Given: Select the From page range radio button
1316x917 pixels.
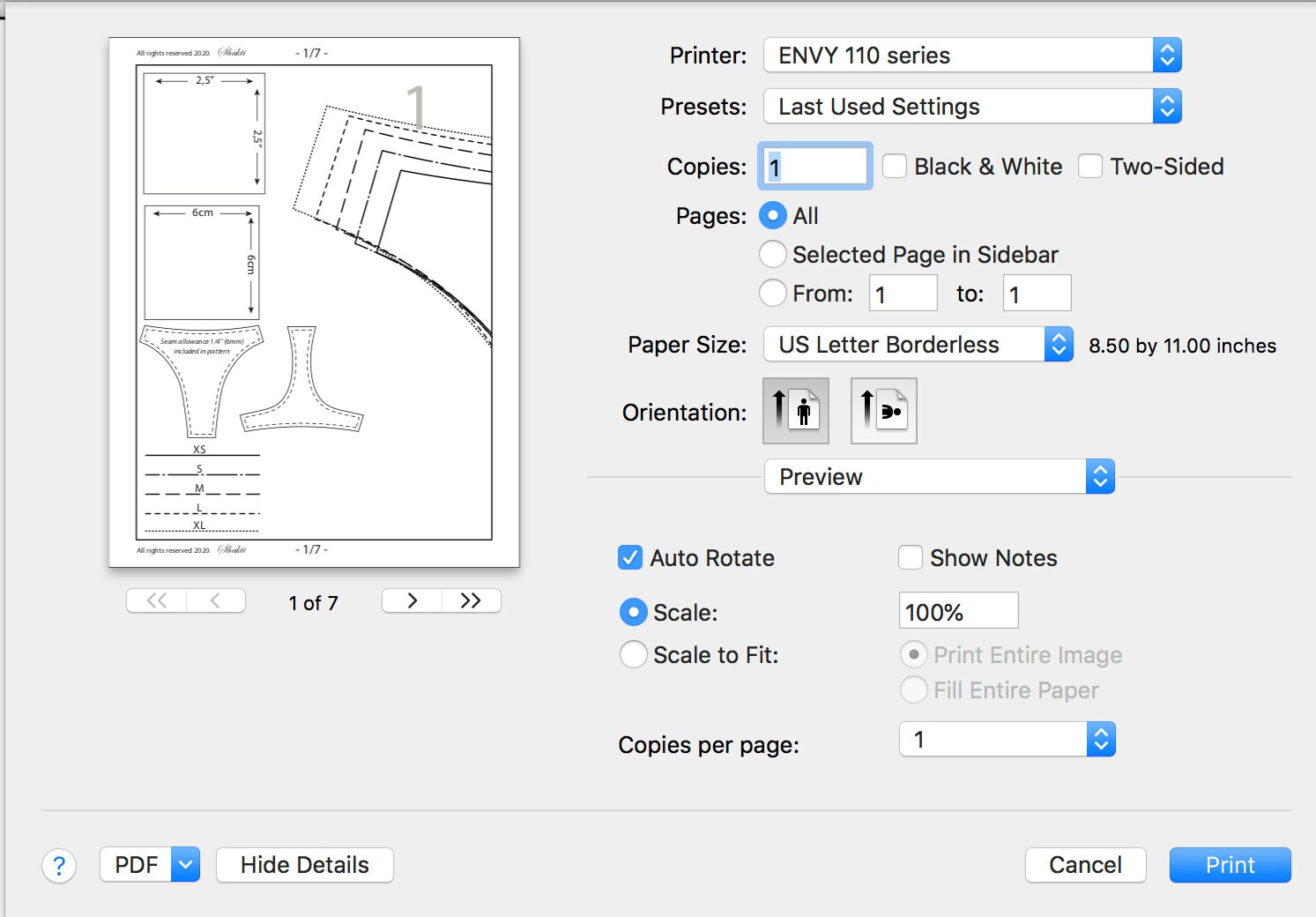Looking at the screenshot, I should point(773,293).
